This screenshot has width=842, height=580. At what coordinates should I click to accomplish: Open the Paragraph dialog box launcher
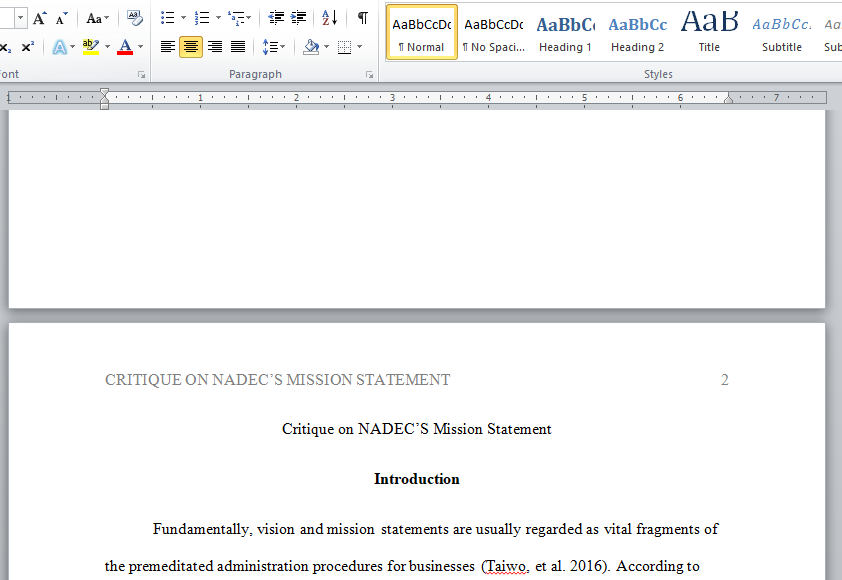point(369,75)
